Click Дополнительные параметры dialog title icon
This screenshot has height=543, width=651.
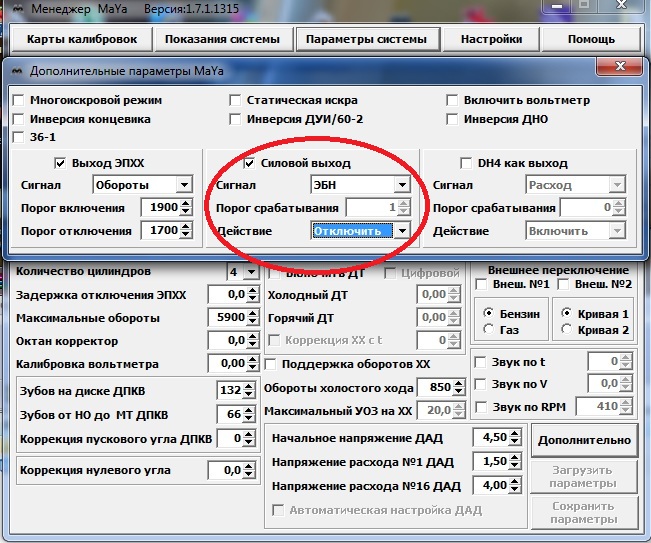click(x=17, y=71)
